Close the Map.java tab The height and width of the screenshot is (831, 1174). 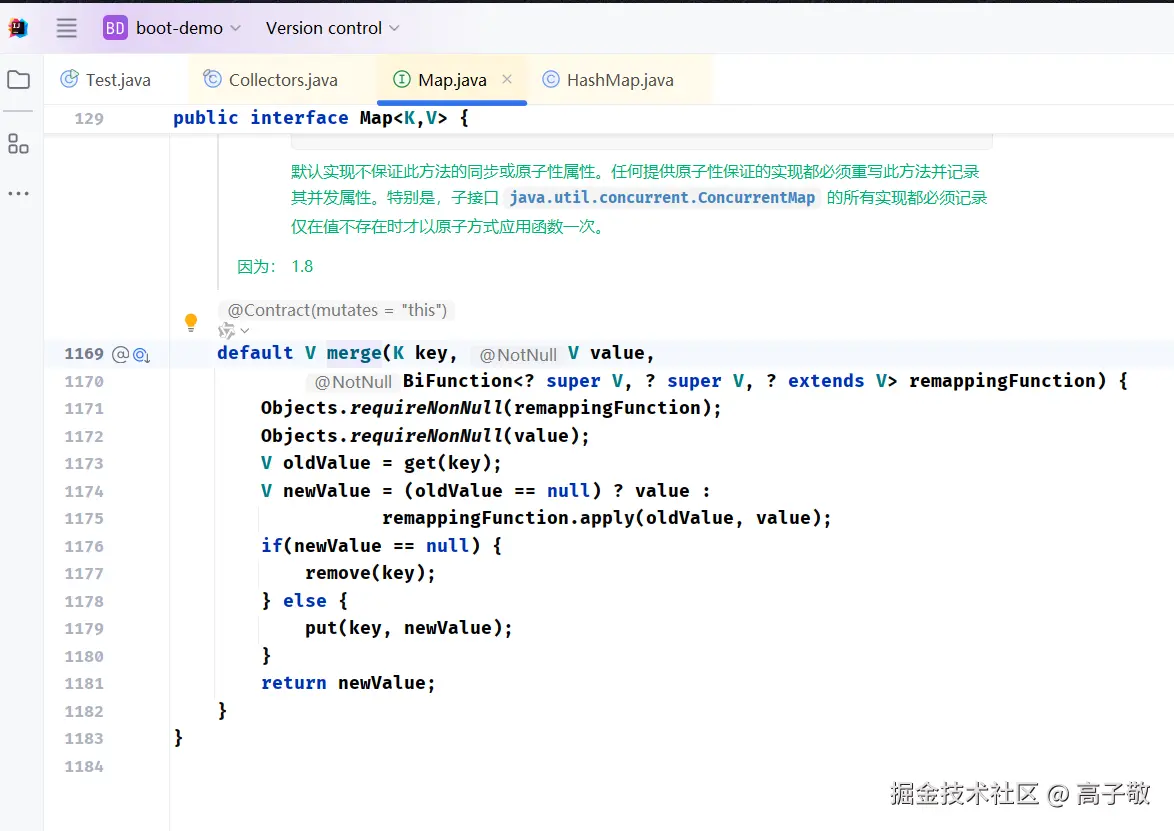click(507, 79)
